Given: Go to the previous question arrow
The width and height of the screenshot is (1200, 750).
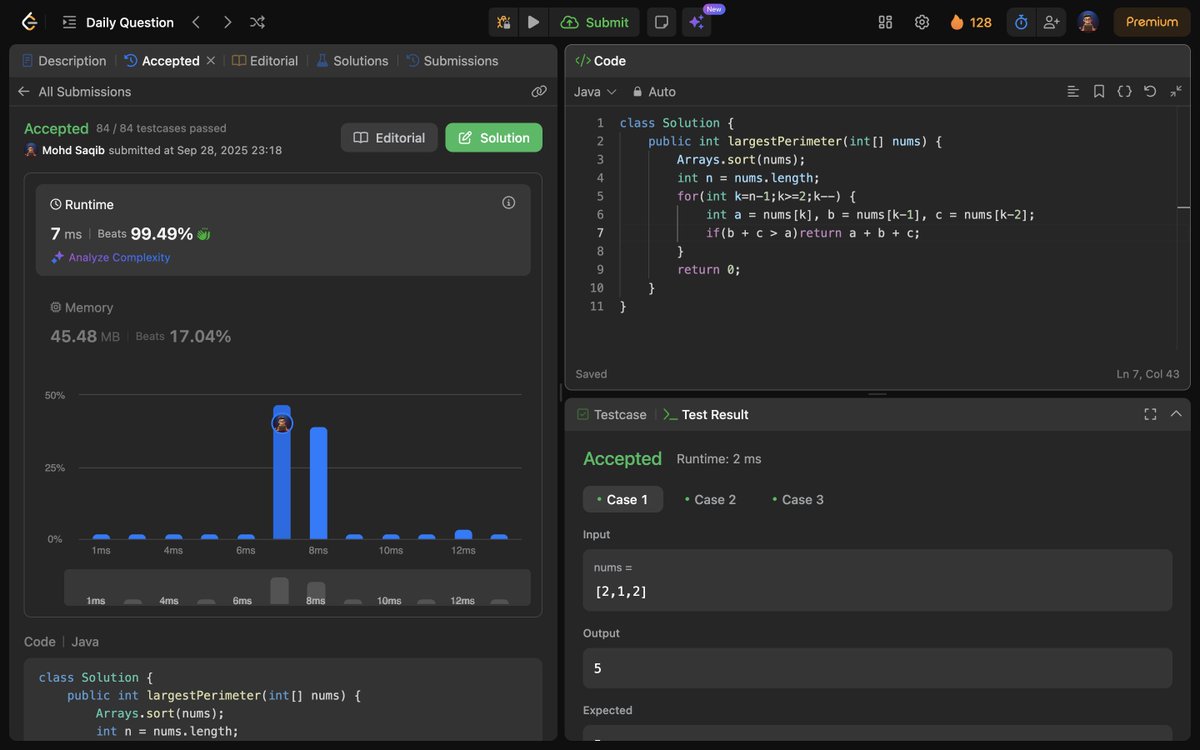Looking at the screenshot, I should [x=196, y=22].
